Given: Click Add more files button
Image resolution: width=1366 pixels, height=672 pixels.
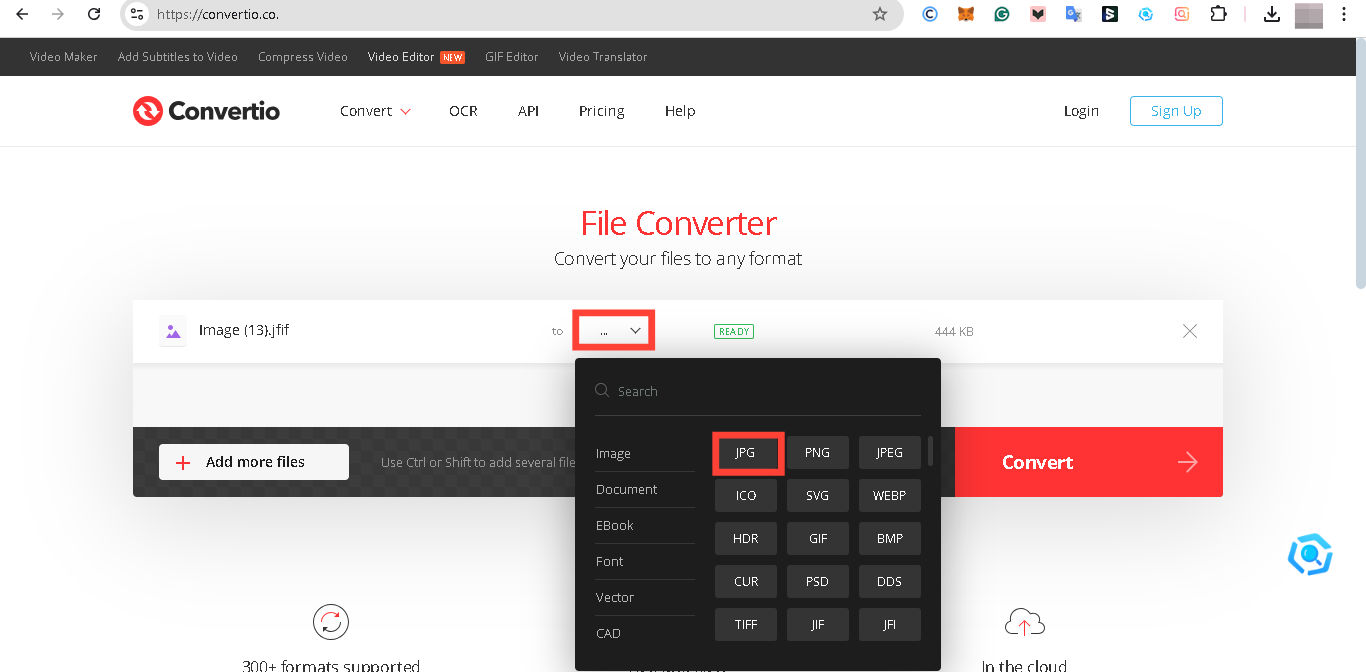Looking at the screenshot, I should coord(254,462).
